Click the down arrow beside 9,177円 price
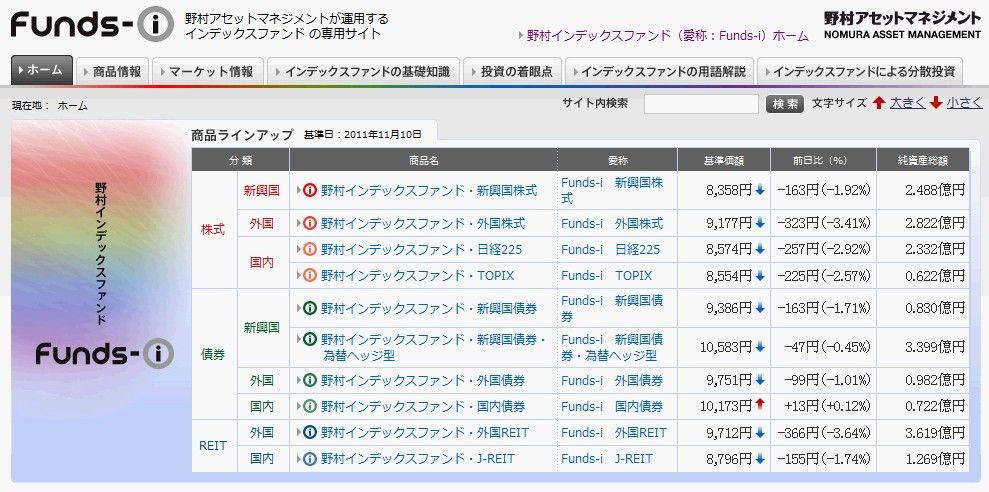 [x=760, y=223]
